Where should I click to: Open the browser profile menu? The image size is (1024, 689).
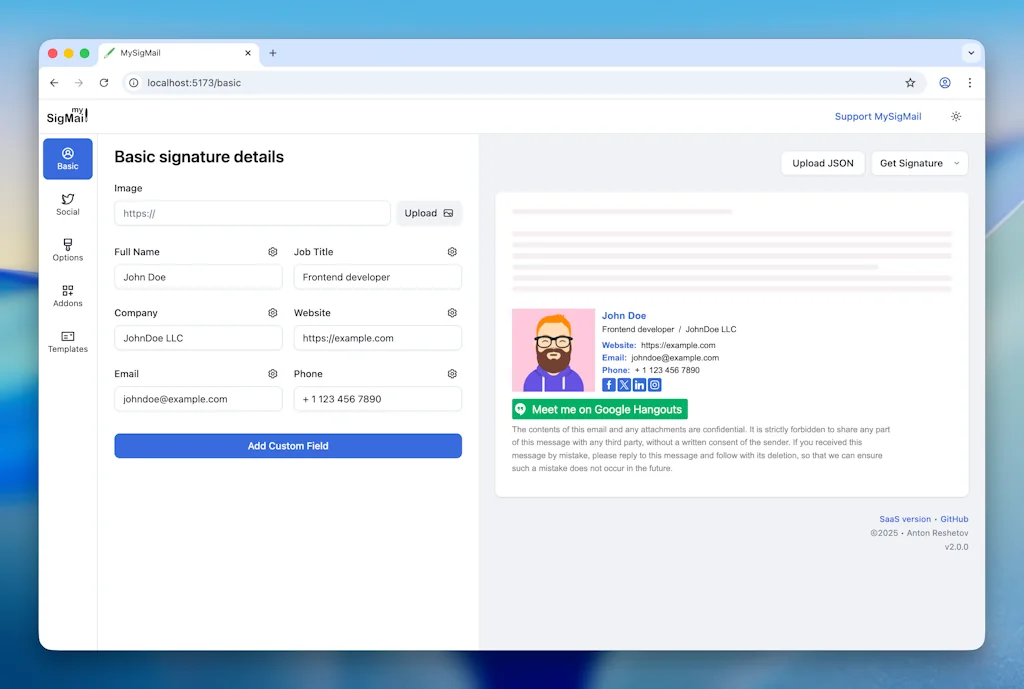point(945,83)
